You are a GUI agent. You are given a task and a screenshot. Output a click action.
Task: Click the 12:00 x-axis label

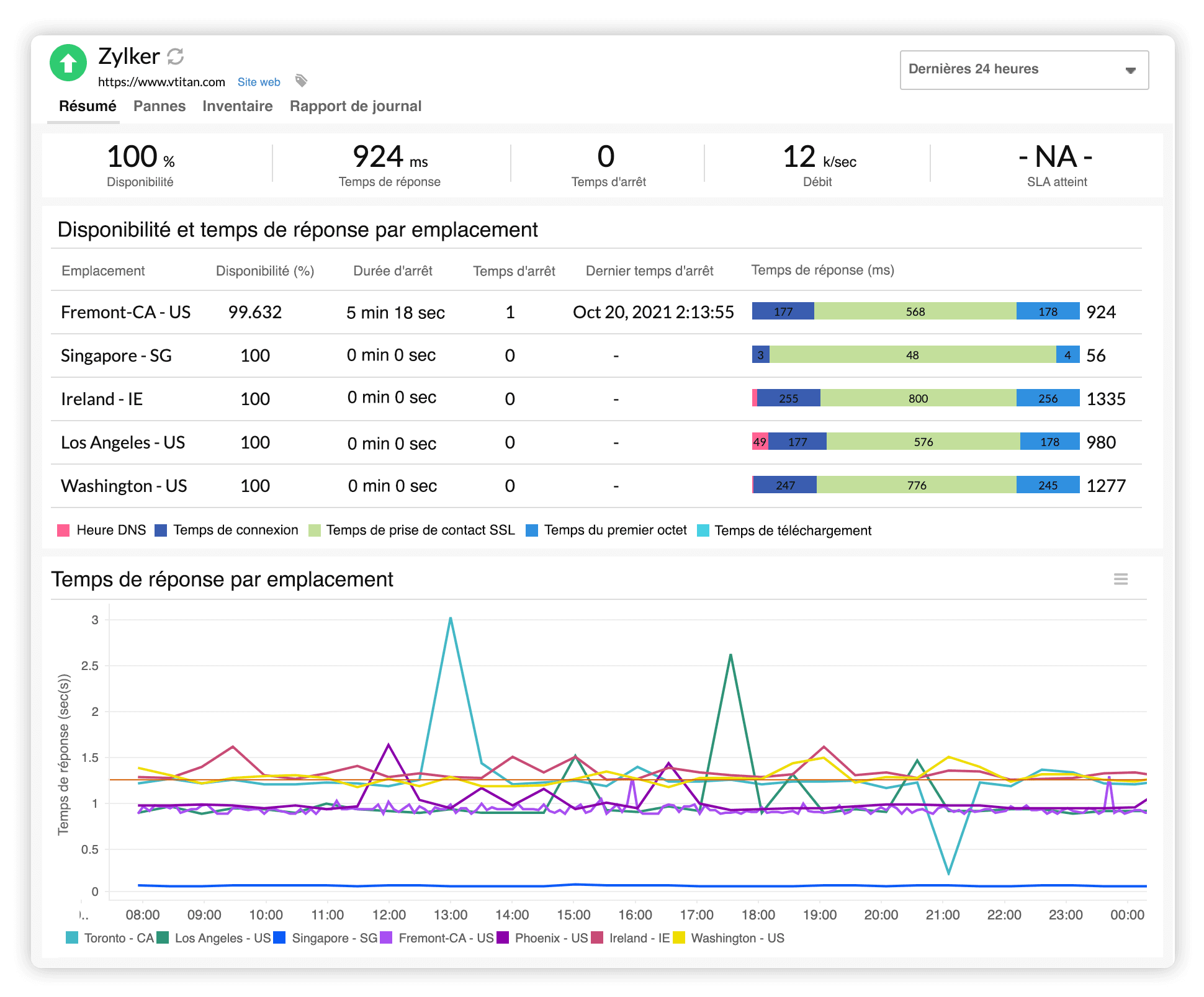point(389,914)
